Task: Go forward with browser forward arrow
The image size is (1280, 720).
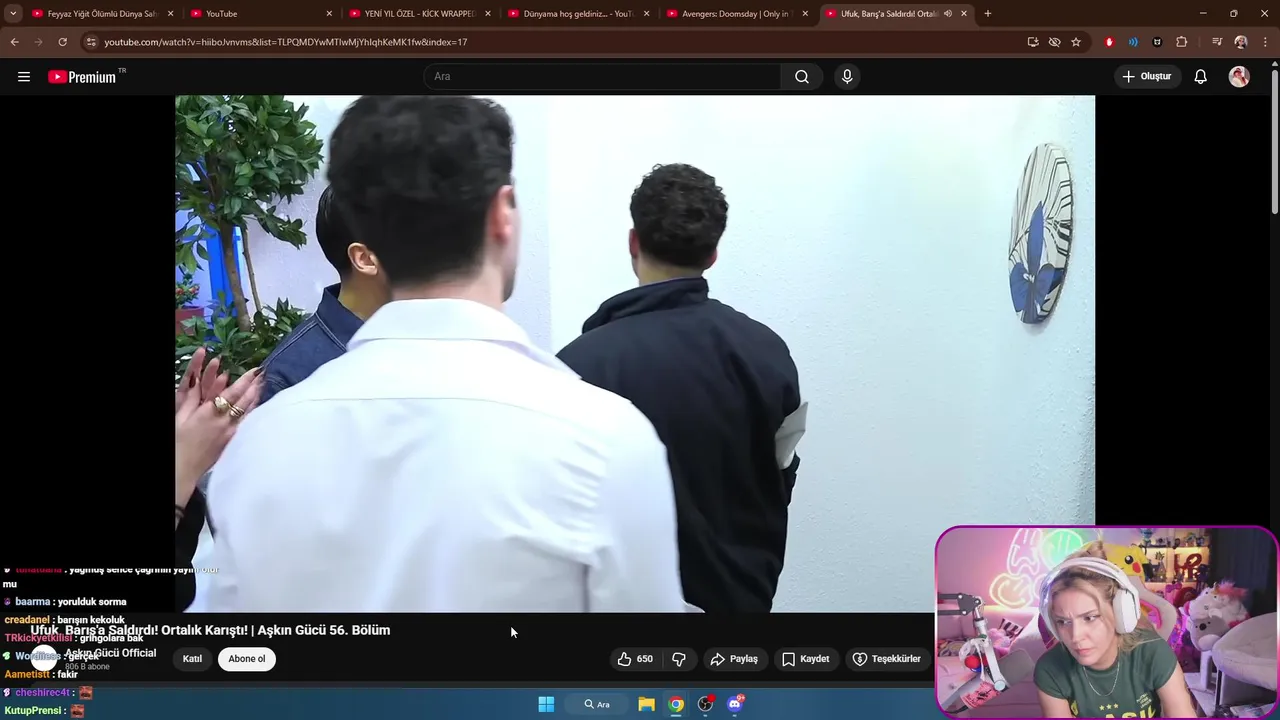Action: [x=38, y=42]
